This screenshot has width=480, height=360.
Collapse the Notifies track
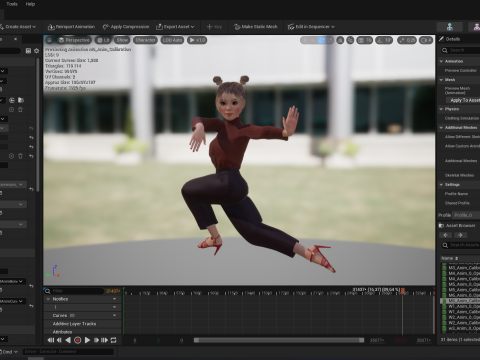[48, 299]
